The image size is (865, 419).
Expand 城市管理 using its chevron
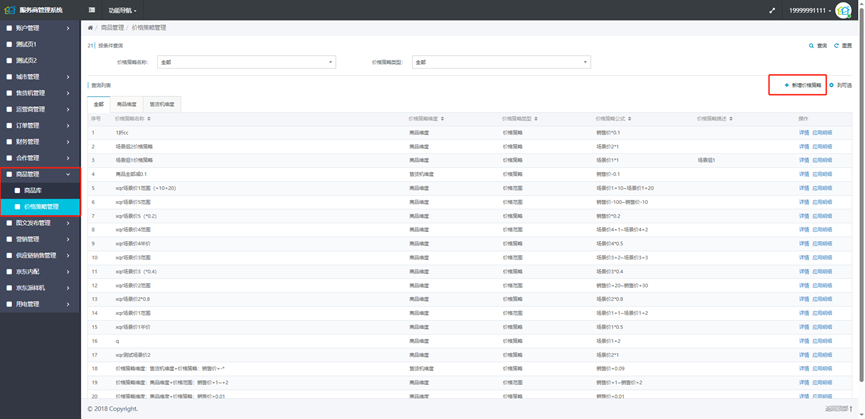click(68, 77)
